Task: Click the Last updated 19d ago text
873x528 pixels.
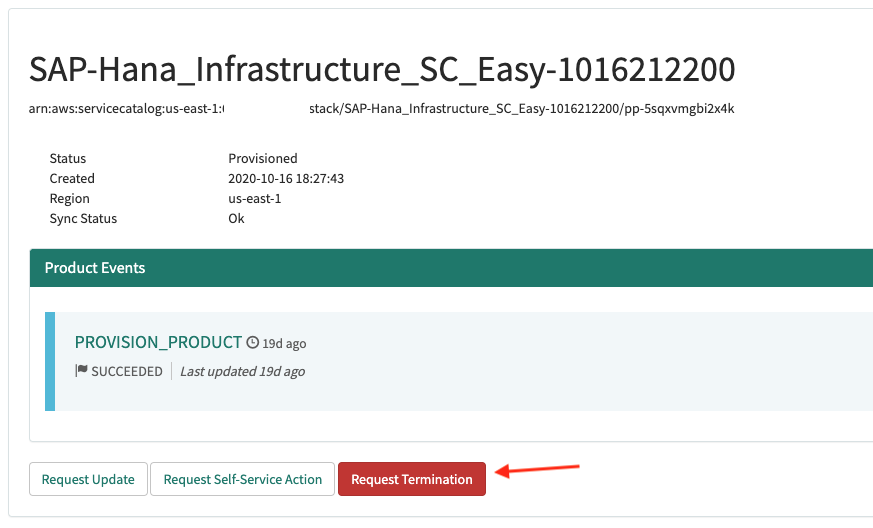Action: [242, 371]
